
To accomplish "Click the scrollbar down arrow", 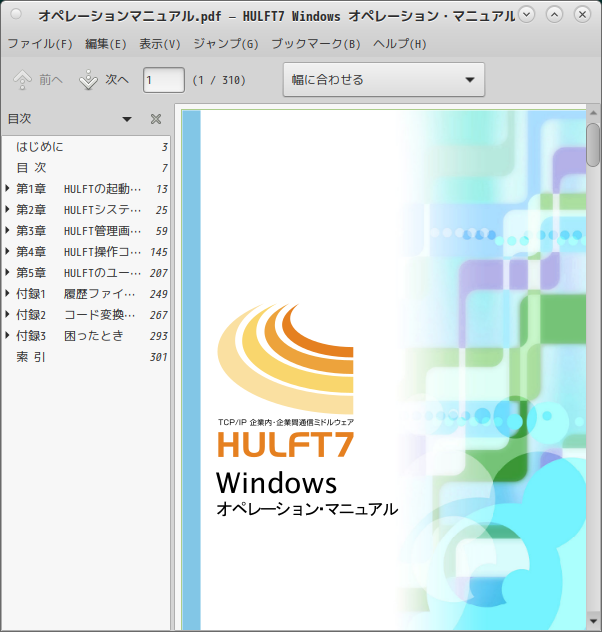I will point(593,621).
